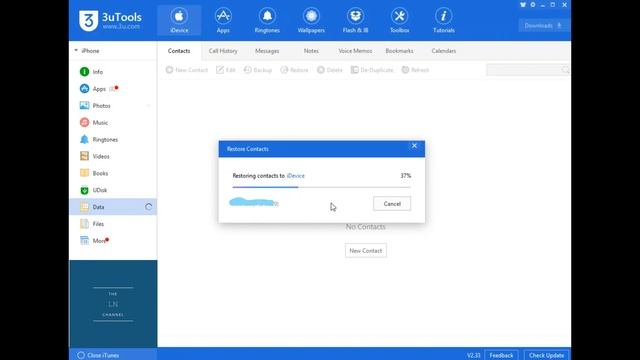Viewport: 640px width, 360px height.
Task: Select UDisk in the sidebar
Action: click(113, 190)
